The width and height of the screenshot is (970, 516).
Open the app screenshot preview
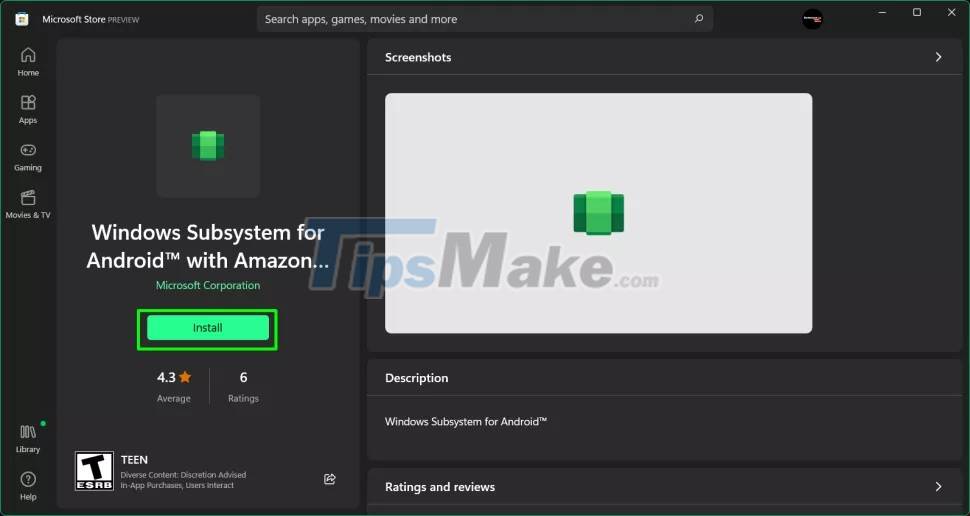coord(598,213)
